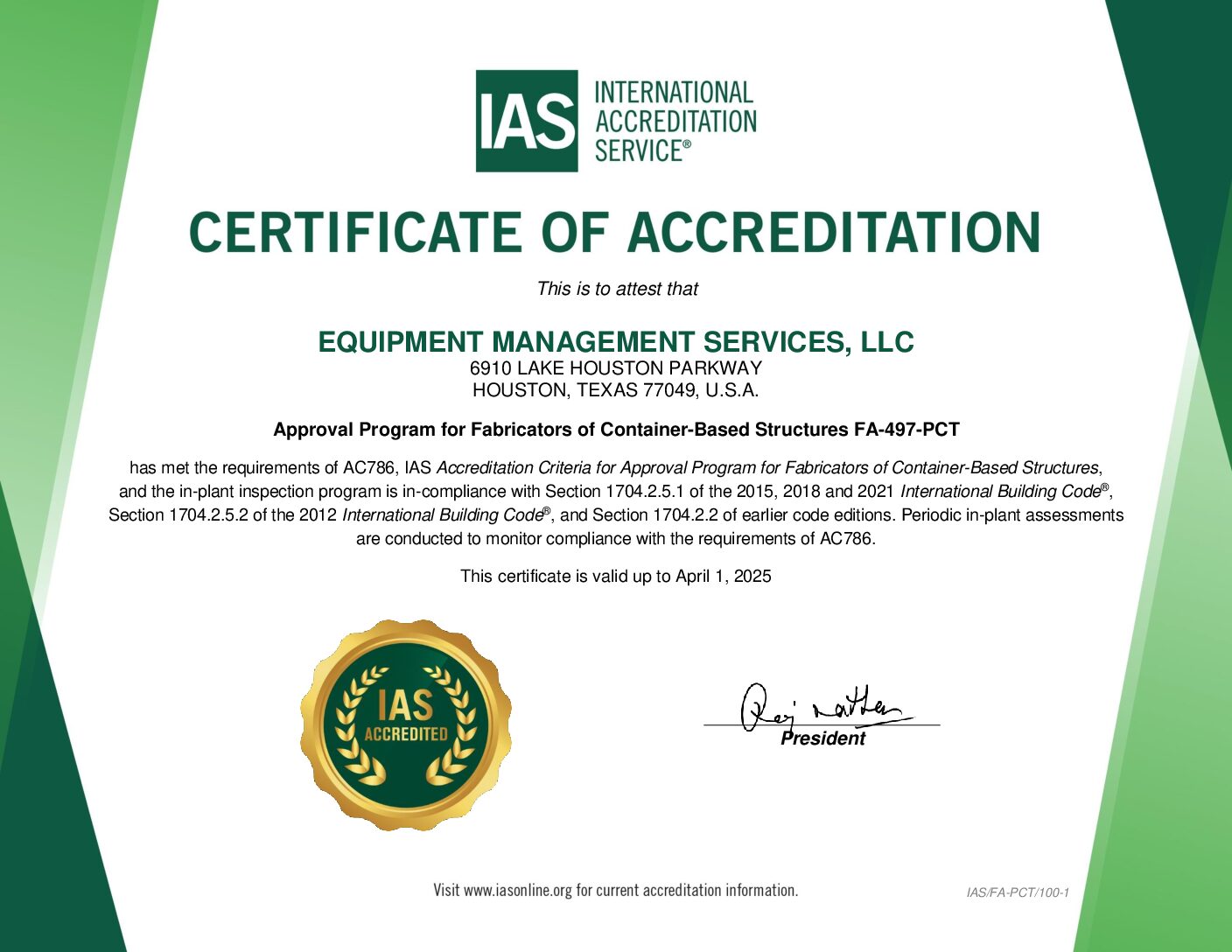Click the line 'are conducted to monitor compliance'
The height and width of the screenshot is (952, 1232).
(x=616, y=539)
